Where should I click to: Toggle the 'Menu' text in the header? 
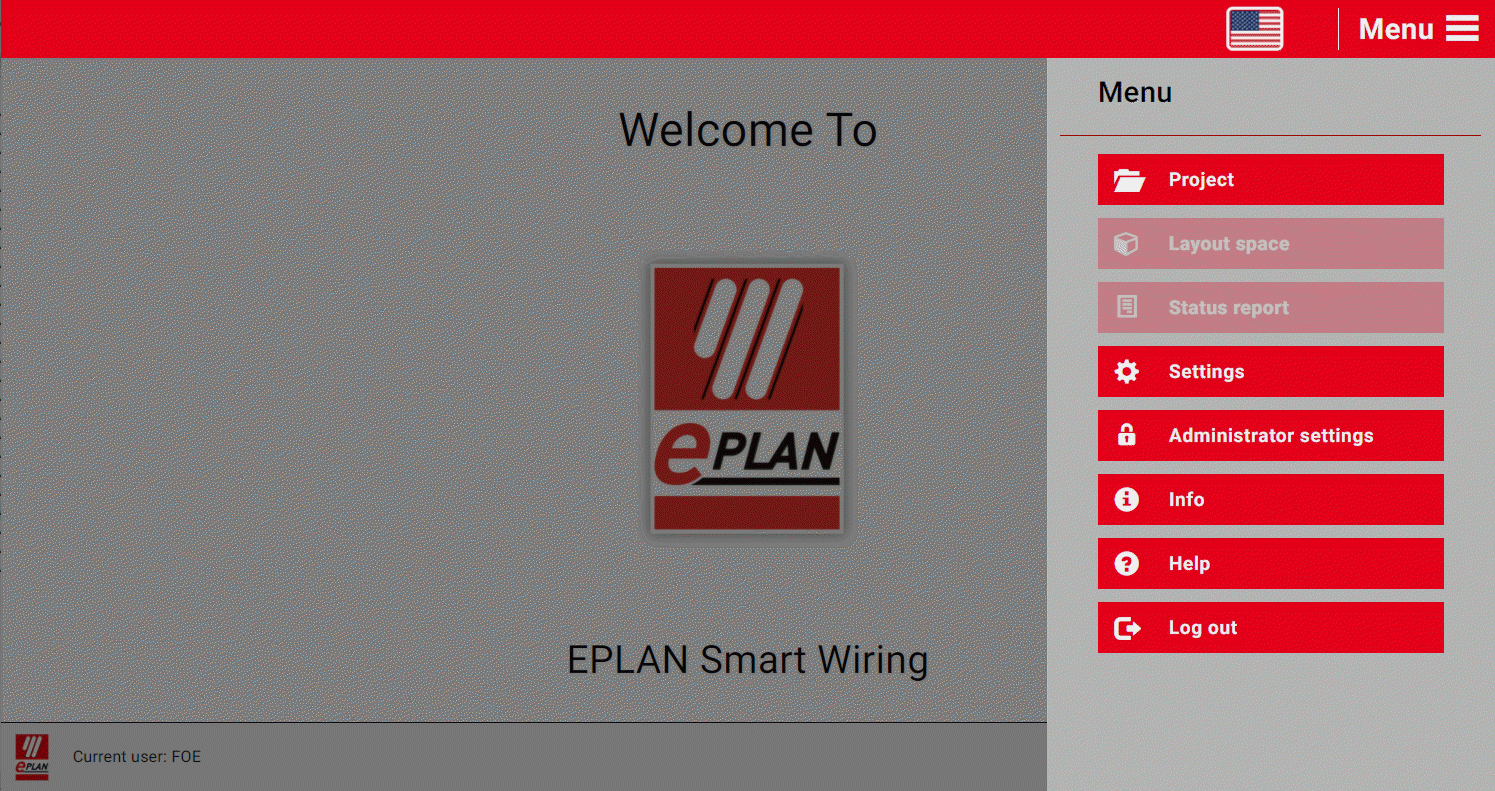tap(1396, 29)
